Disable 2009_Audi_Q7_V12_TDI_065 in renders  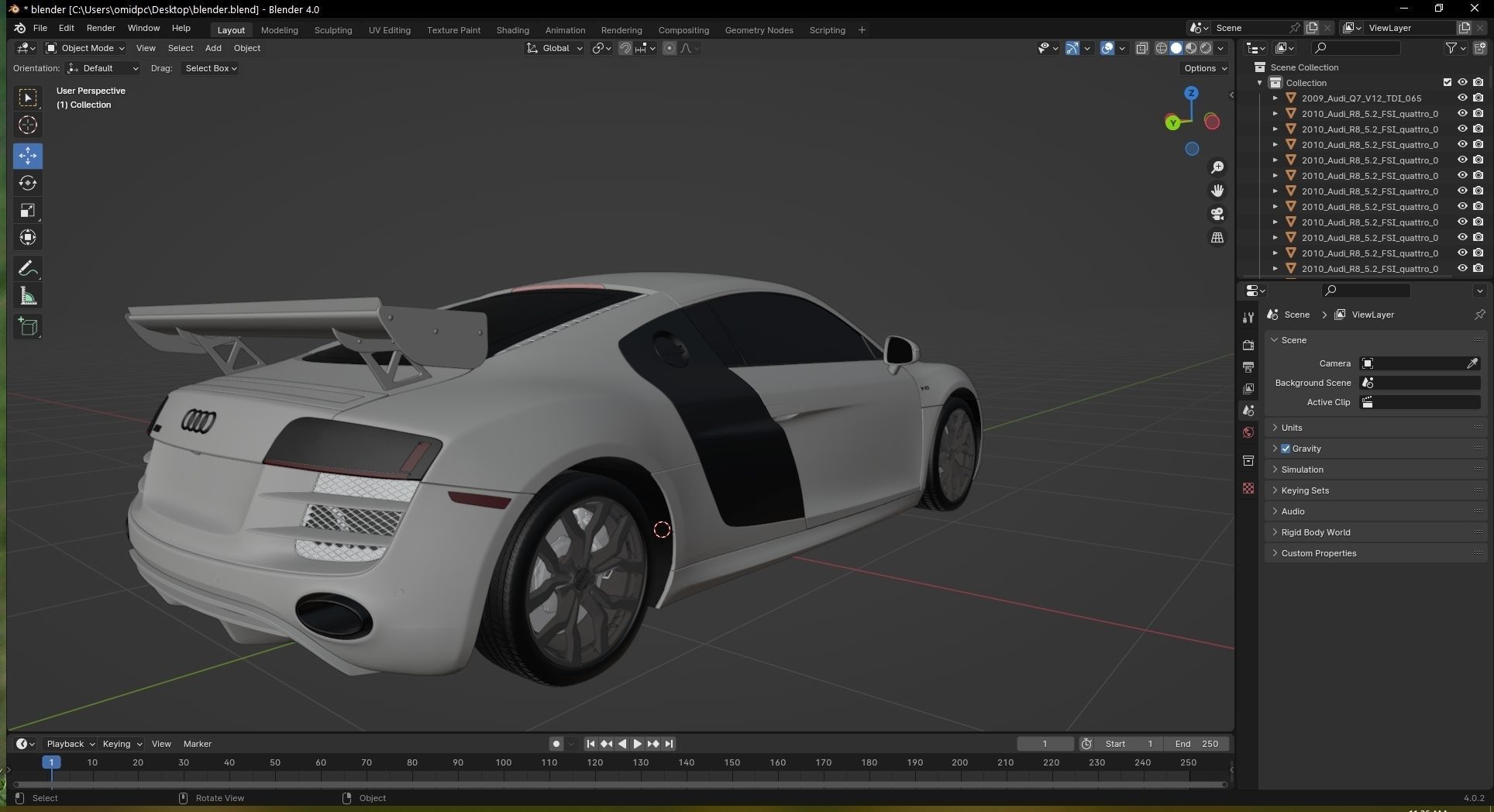click(x=1479, y=98)
